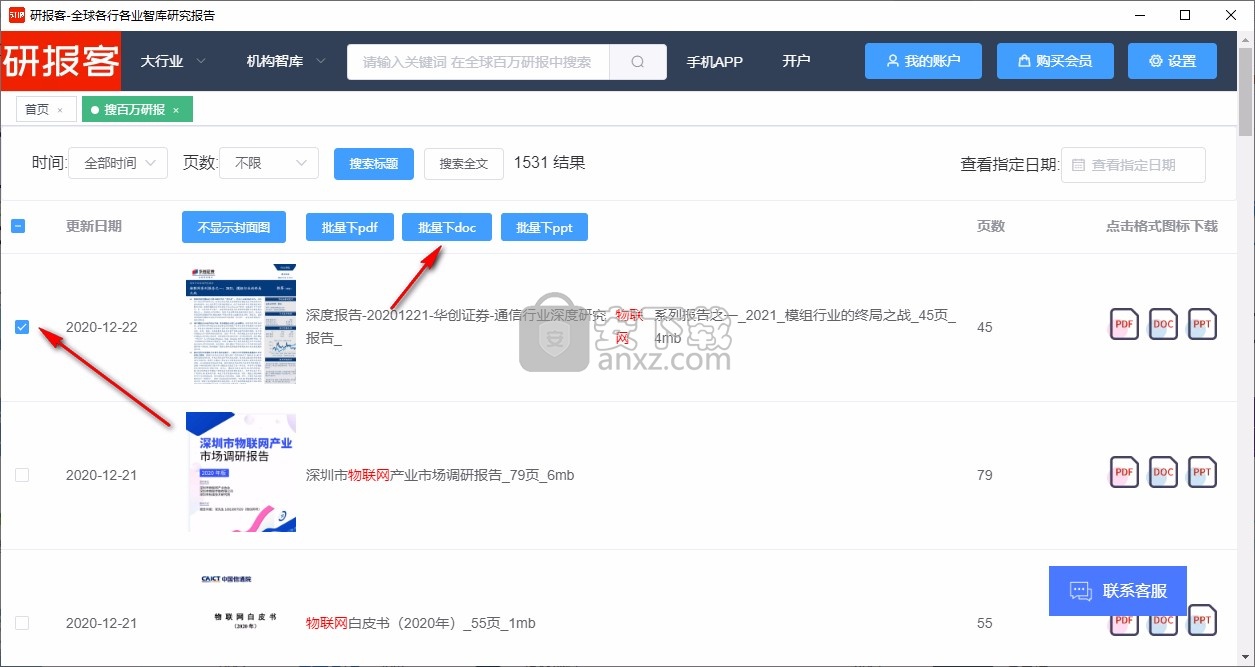Image resolution: width=1255 pixels, height=667 pixels.
Task: Check the 物联网白皮书 report checkbox
Action: 22,623
